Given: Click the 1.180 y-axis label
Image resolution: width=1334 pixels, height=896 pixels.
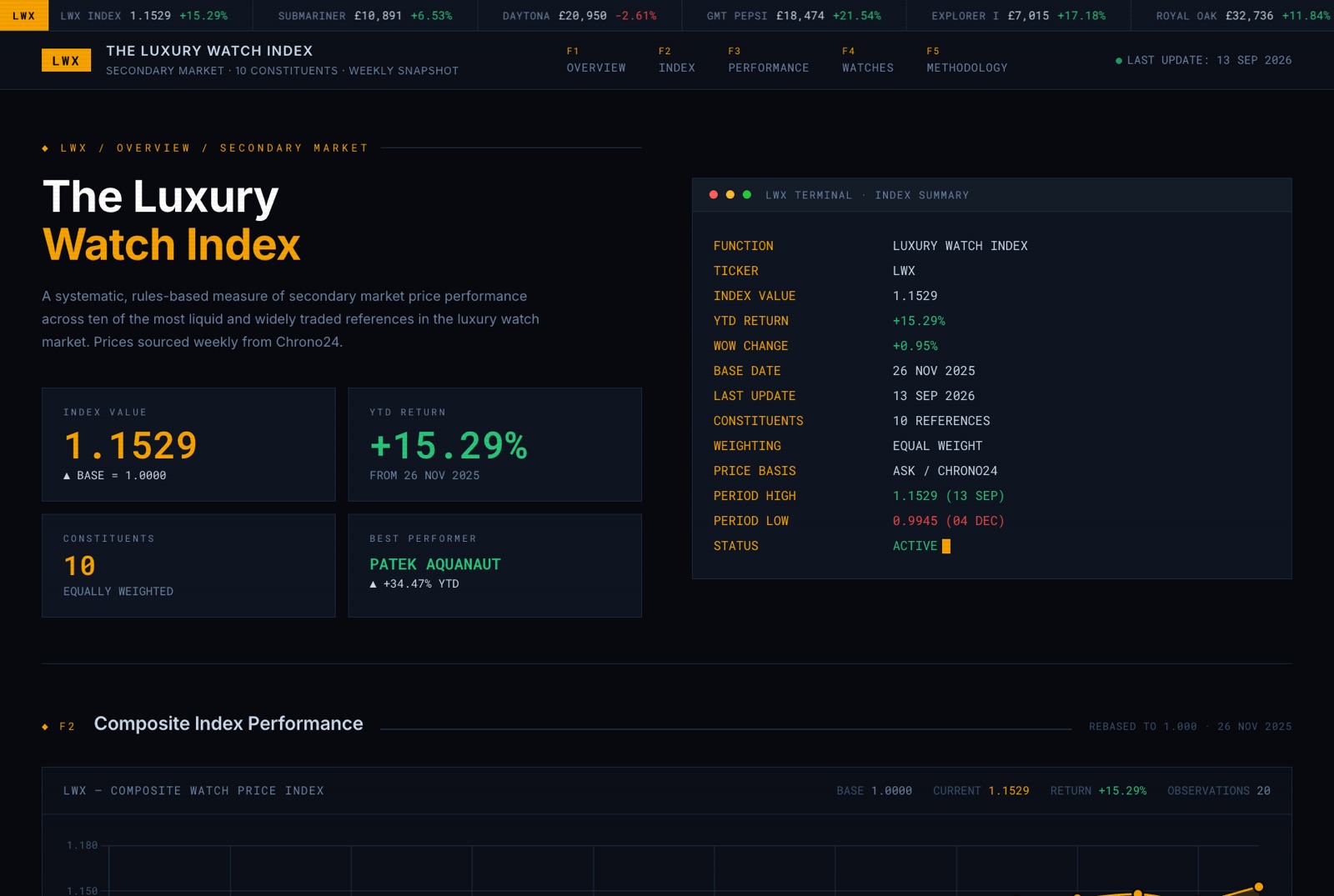Looking at the screenshot, I should (x=82, y=845).
